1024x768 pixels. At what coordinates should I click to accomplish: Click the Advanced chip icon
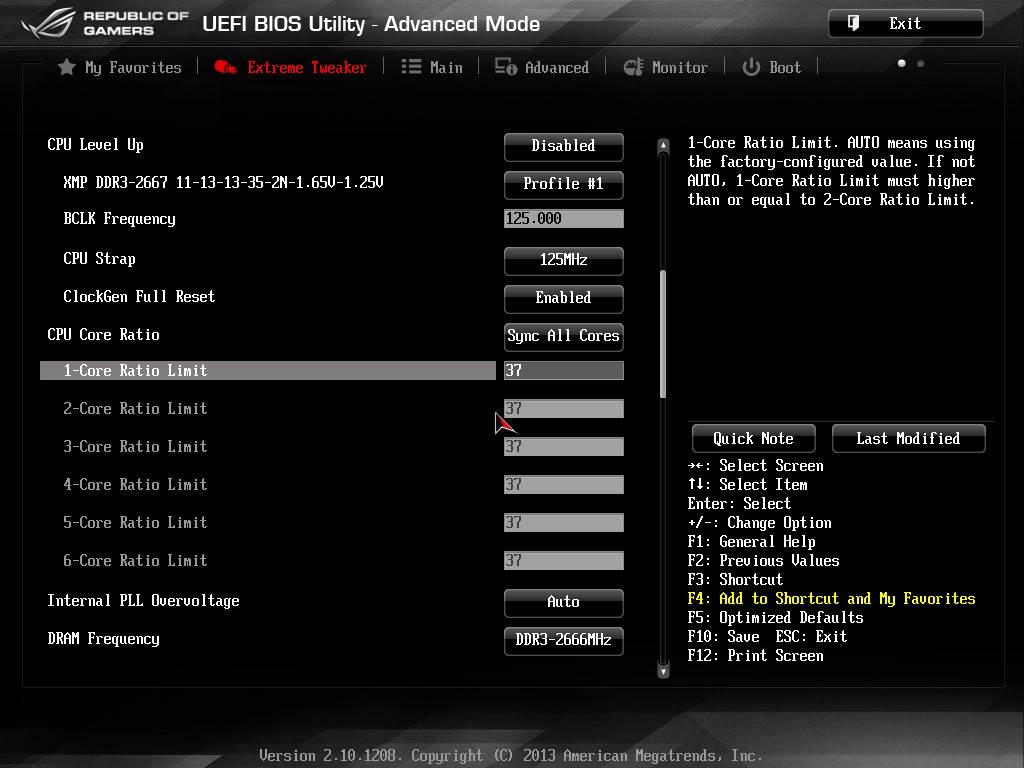pyautogui.click(x=506, y=67)
